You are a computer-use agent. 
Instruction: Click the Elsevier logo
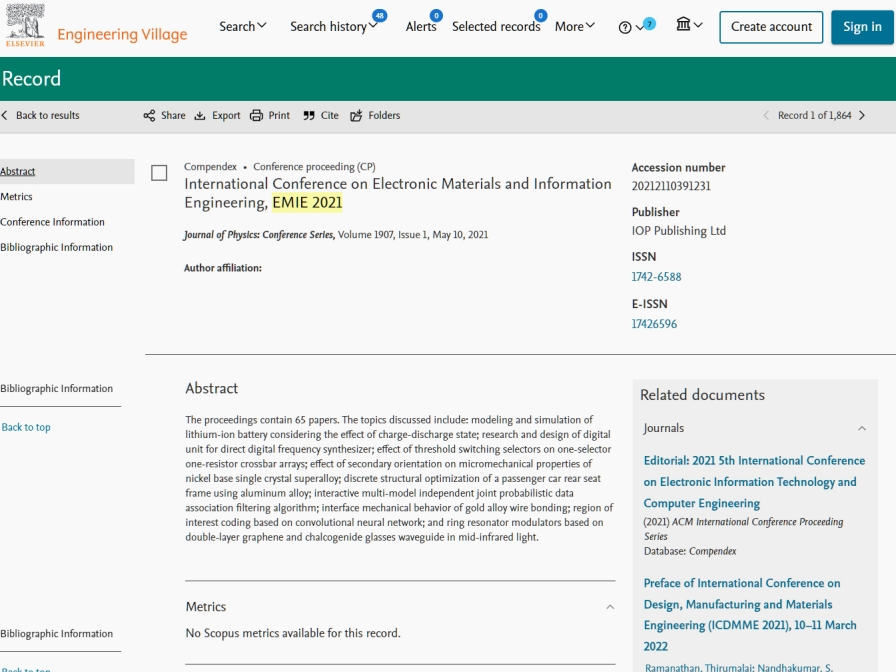[x=25, y=26]
